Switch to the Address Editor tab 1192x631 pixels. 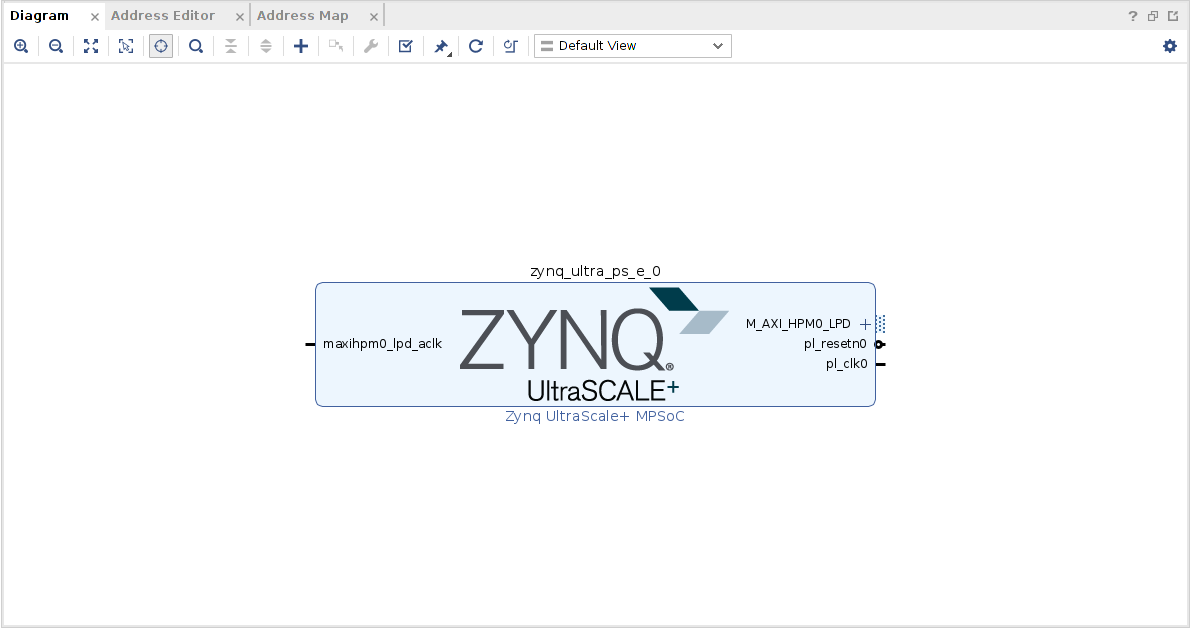[163, 16]
